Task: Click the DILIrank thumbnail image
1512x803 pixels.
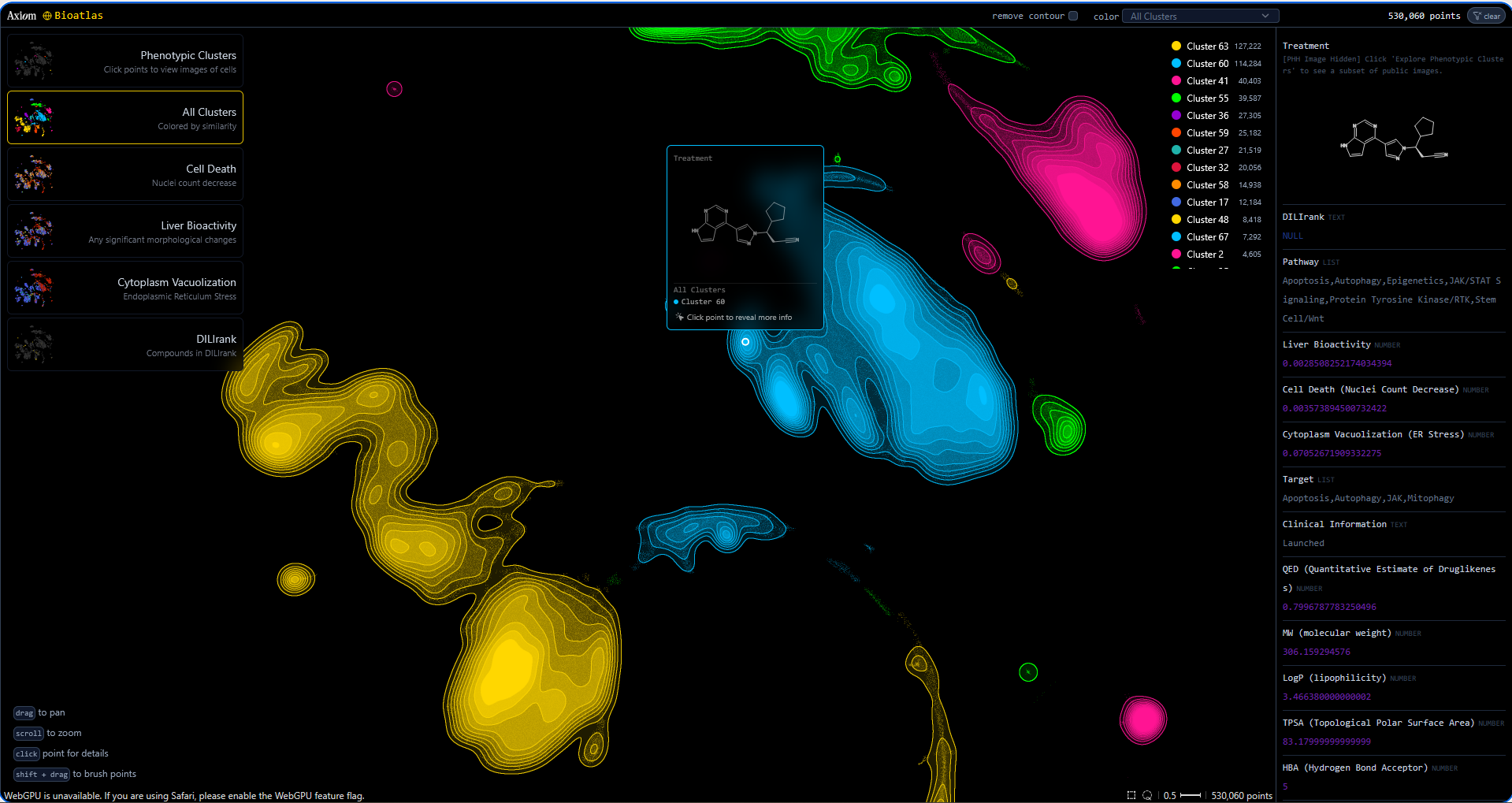Action: 33,344
